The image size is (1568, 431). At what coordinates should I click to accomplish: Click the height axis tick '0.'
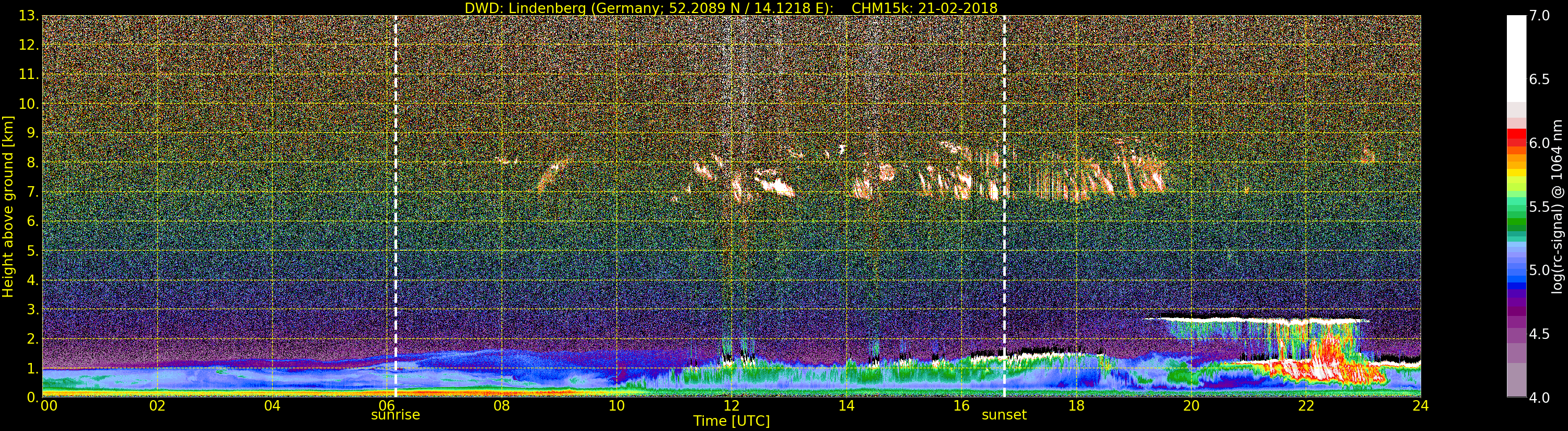[x=32, y=397]
